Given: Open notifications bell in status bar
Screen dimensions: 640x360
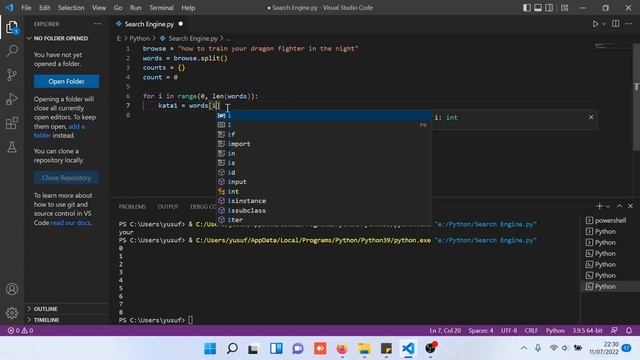Looking at the screenshot, I should click(x=629, y=331).
